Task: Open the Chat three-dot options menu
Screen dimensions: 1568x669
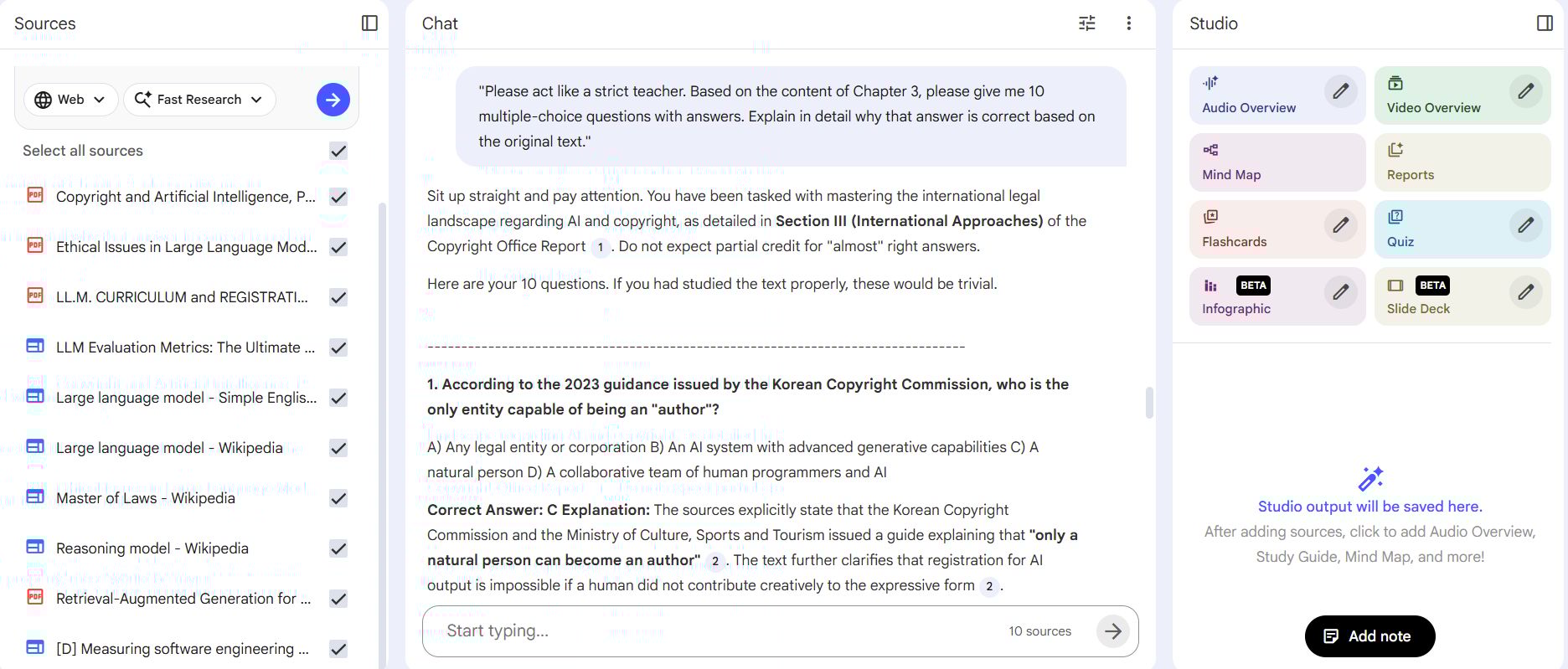Action: point(1128,23)
